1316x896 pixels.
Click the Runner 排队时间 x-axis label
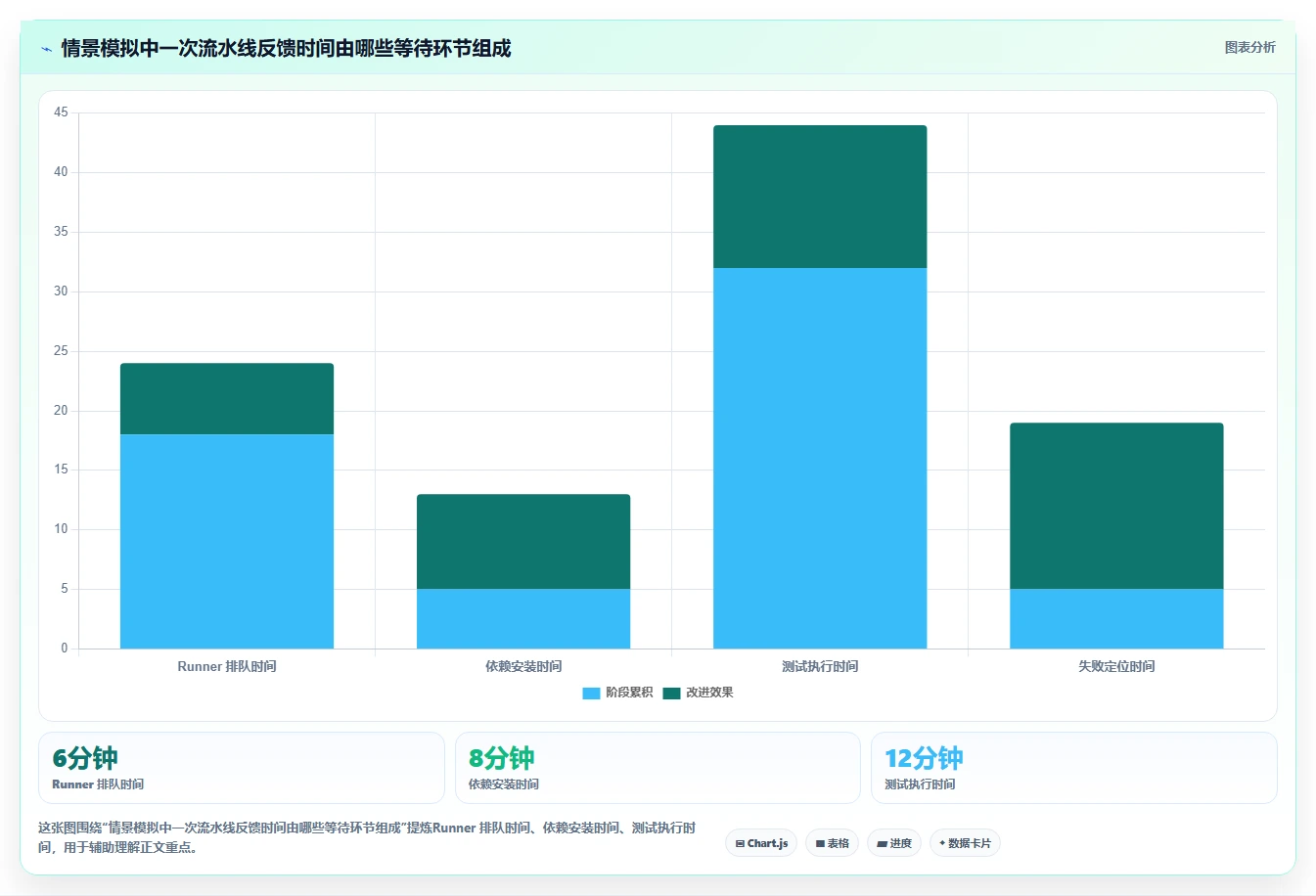(x=227, y=666)
